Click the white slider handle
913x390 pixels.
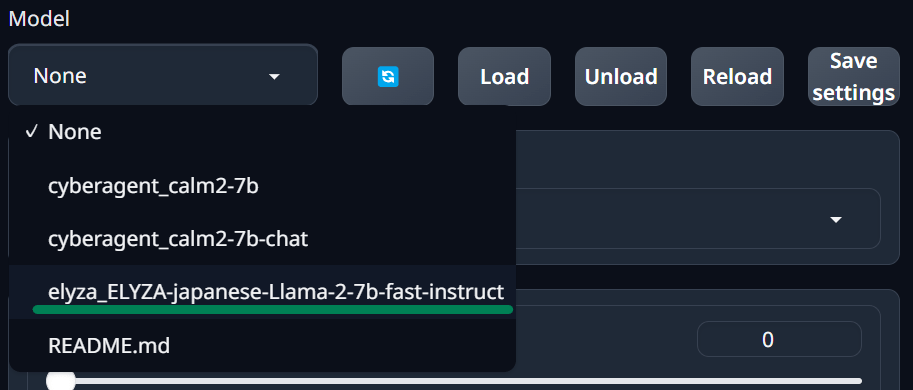tap(61, 382)
